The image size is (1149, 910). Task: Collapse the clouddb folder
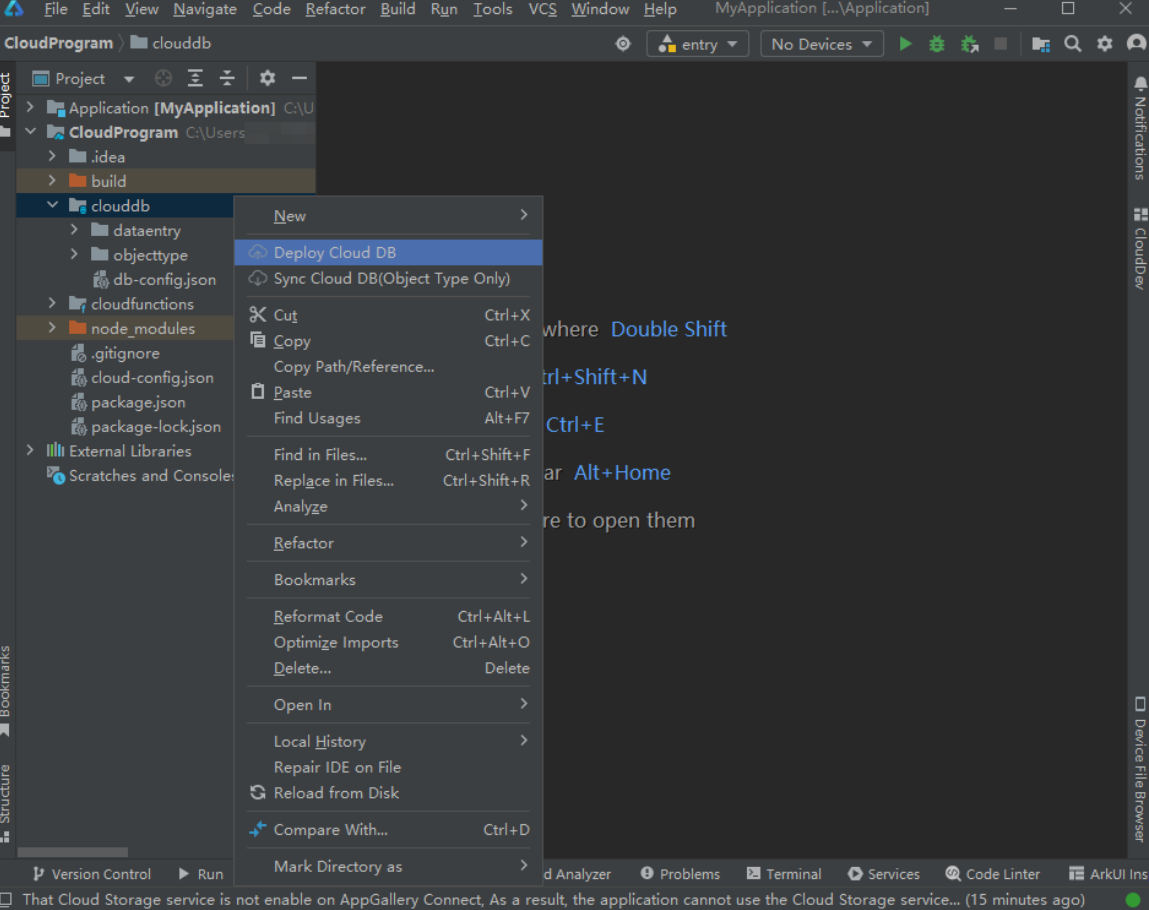tap(52, 206)
